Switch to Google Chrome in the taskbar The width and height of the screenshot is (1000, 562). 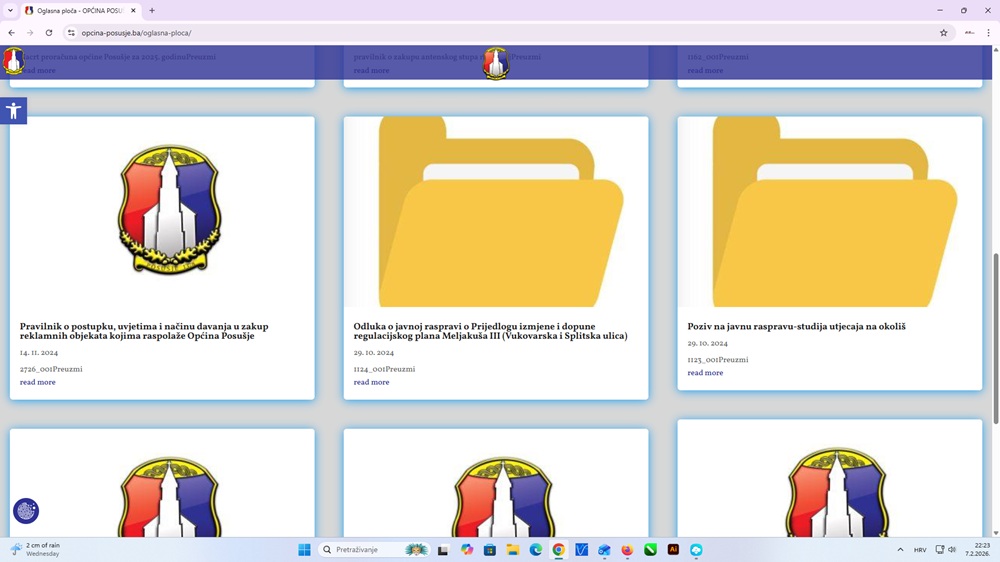[x=559, y=549]
